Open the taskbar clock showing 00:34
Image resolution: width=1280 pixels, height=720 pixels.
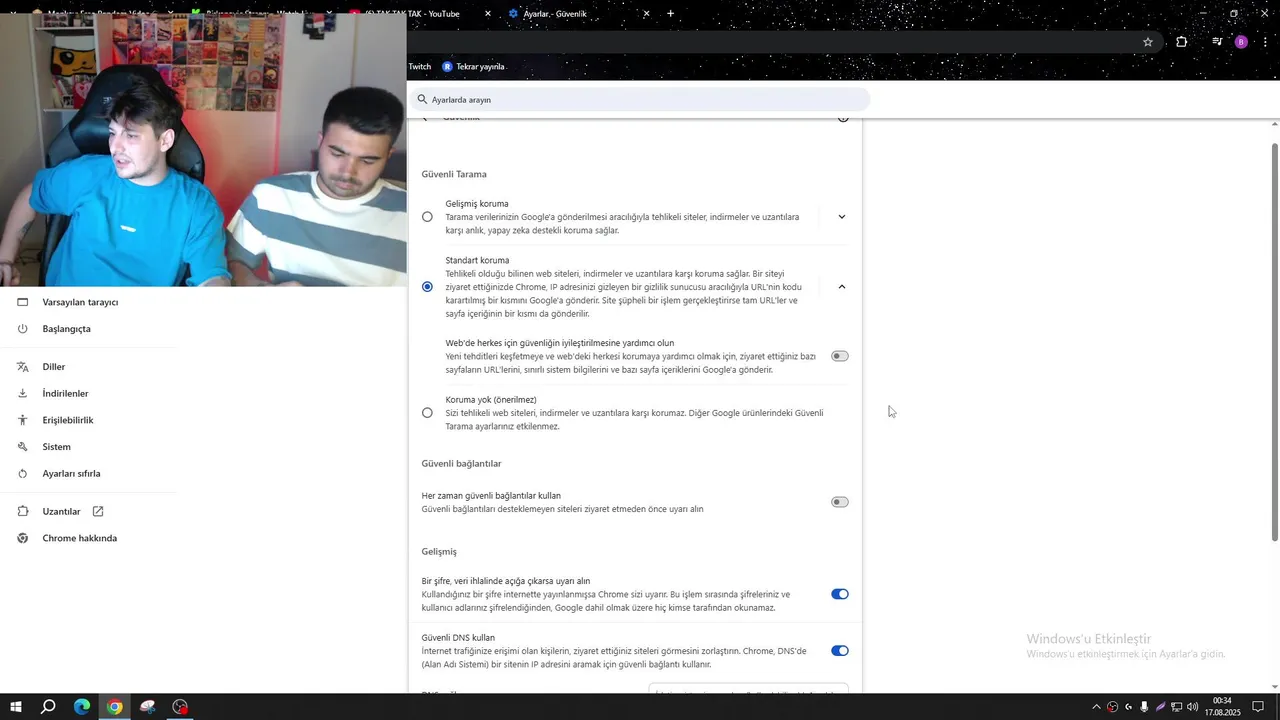tap(1222, 707)
